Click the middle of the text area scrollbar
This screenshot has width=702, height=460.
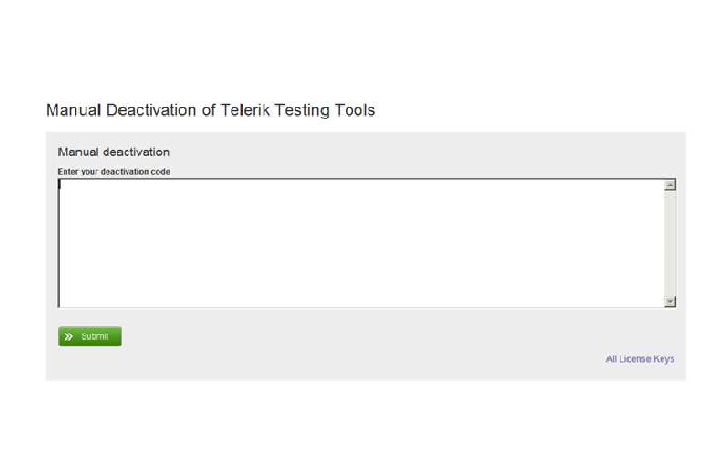click(x=670, y=243)
